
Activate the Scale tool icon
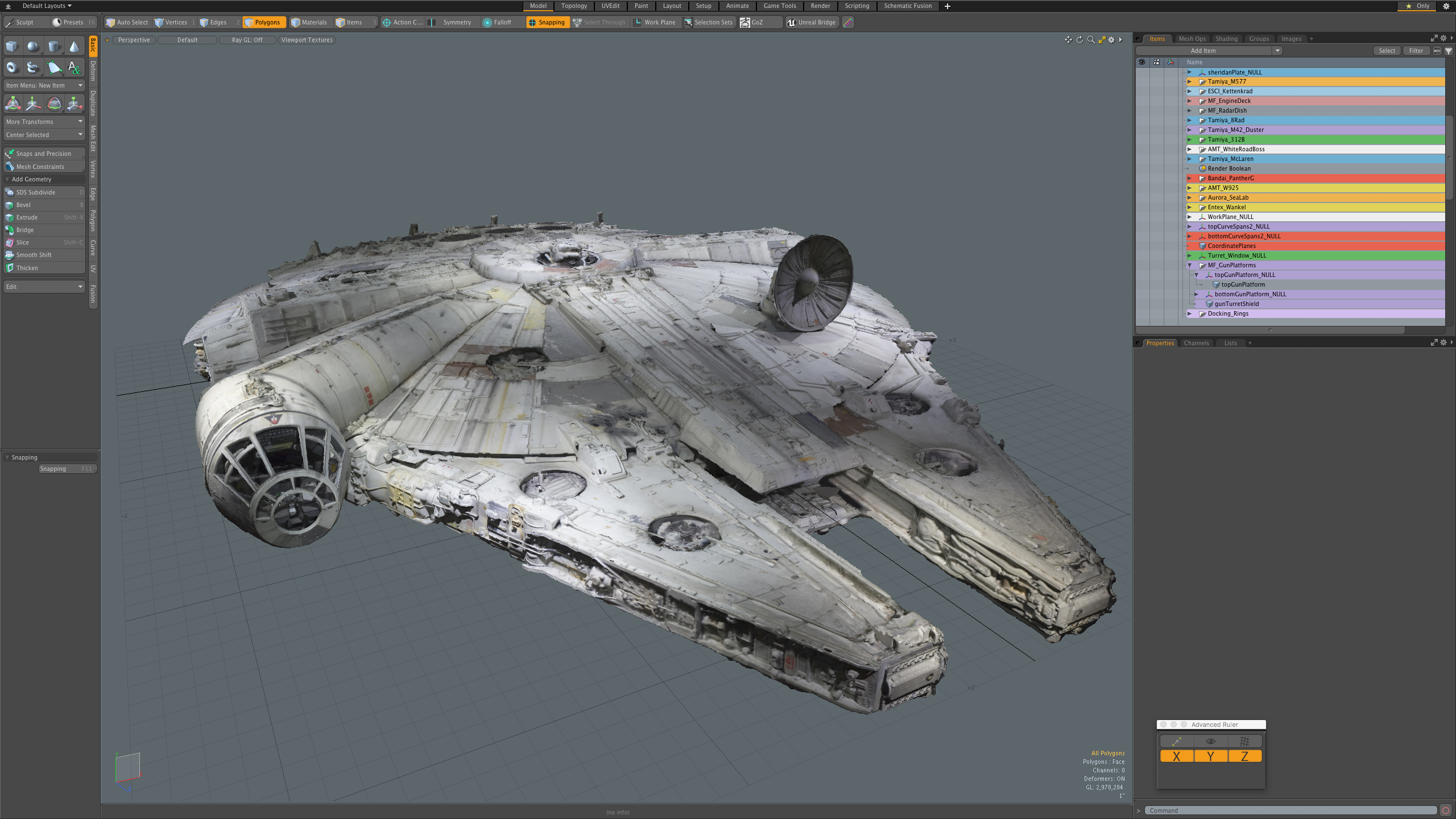point(75,104)
